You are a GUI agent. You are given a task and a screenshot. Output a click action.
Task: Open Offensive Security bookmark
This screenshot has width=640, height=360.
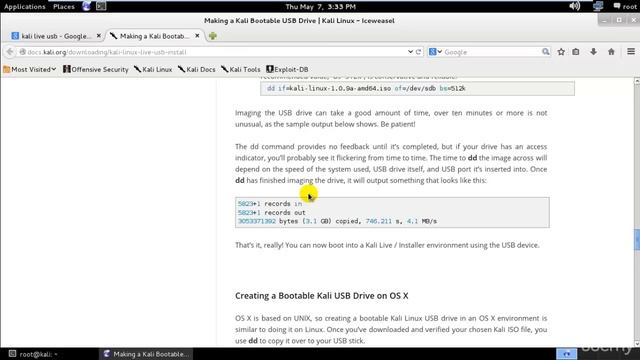(x=96, y=69)
